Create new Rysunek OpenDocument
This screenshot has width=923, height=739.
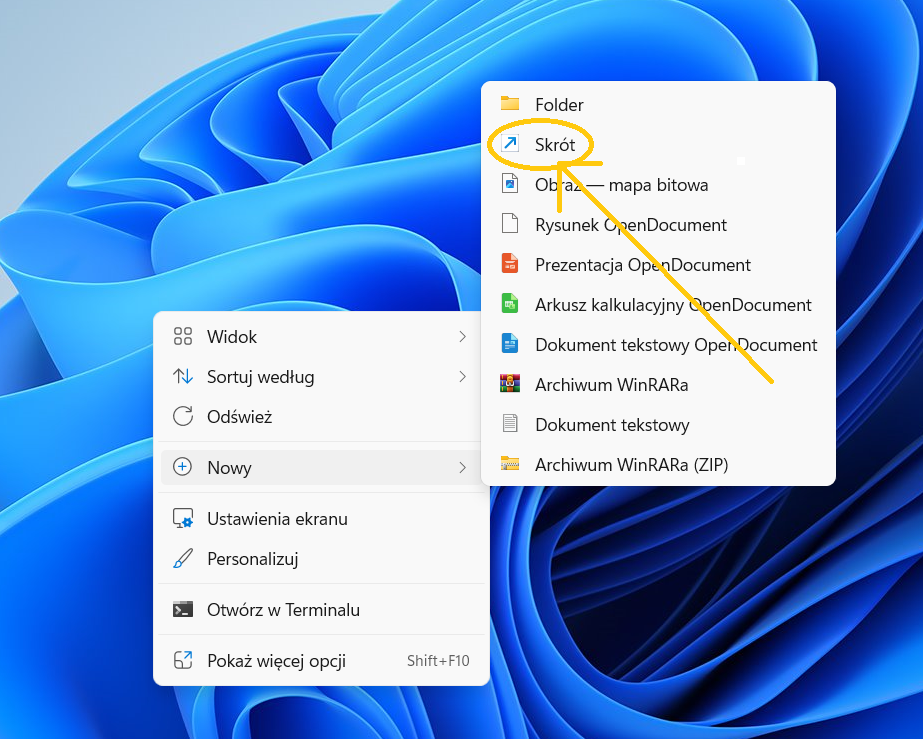(658, 224)
